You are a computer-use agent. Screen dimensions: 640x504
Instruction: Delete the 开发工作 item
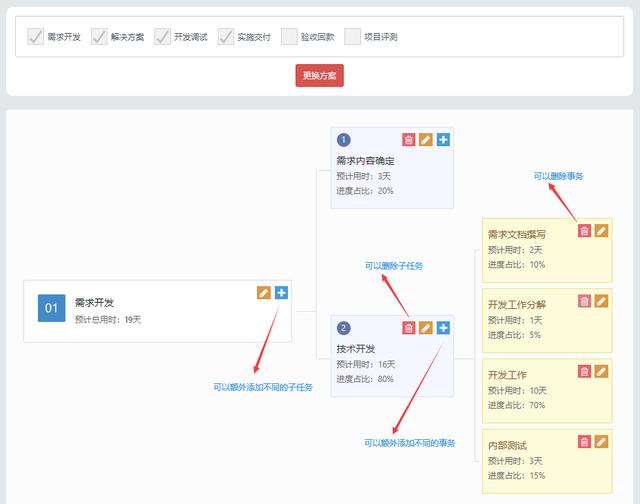pyautogui.click(x=584, y=371)
